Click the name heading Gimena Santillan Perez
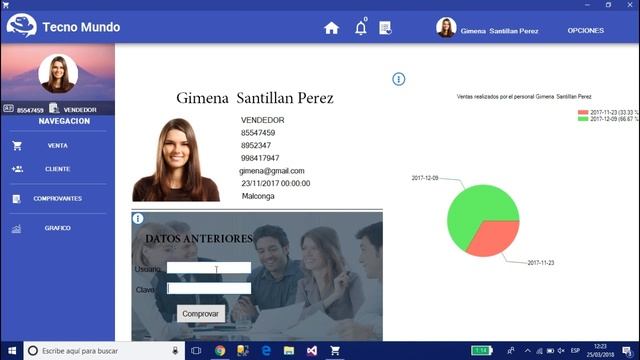Viewport: 640px width, 360px height. [x=255, y=98]
